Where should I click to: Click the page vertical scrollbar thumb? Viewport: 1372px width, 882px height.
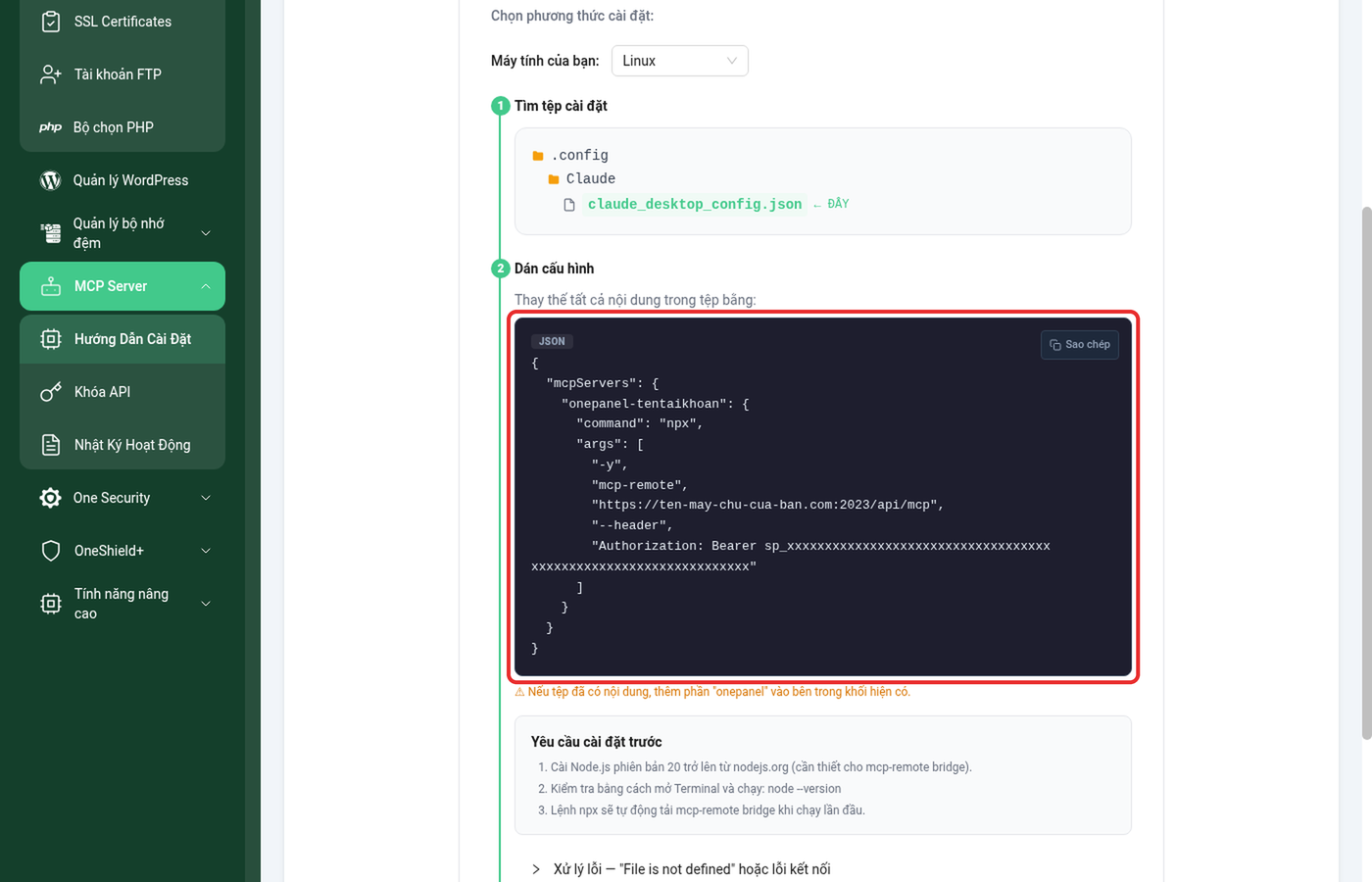pos(1367,472)
